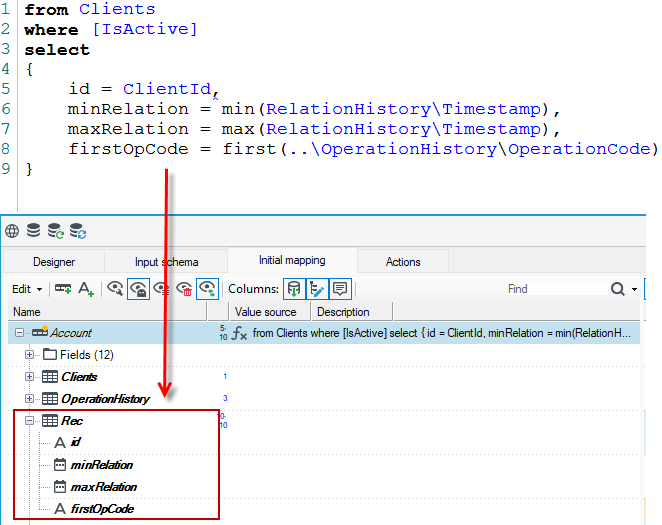The height and width of the screenshot is (525, 662).
Task: Select the minRelation field
Action: pos(101,465)
